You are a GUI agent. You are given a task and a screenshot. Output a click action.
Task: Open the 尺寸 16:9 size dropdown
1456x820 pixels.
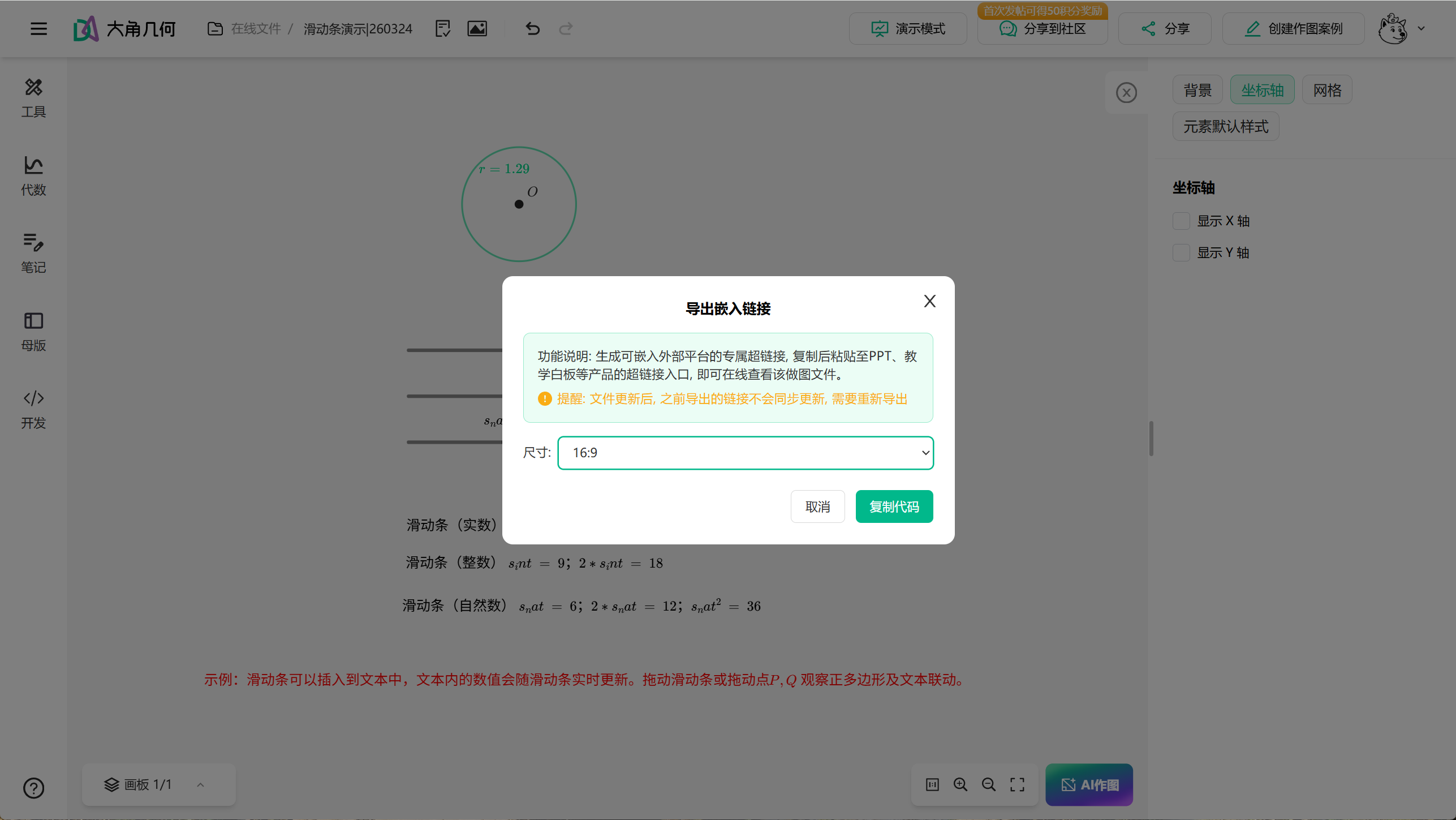click(x=745, y=453)
